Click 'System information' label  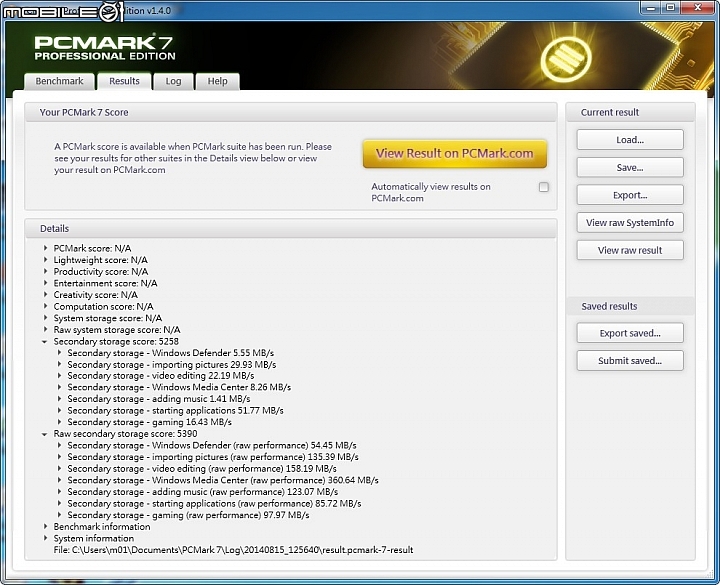[x=94, y=538]
